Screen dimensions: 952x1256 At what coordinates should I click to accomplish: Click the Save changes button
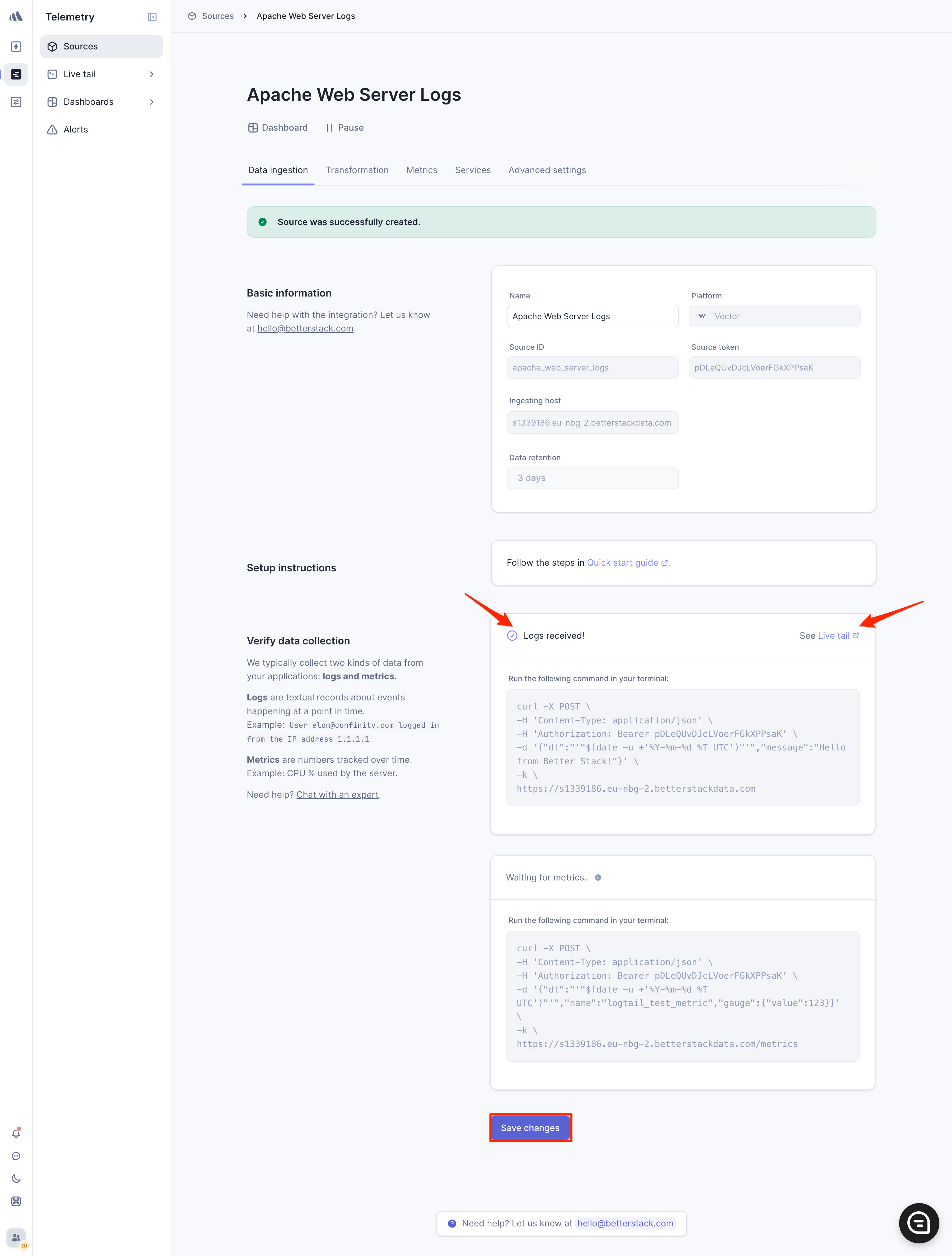530,1128
